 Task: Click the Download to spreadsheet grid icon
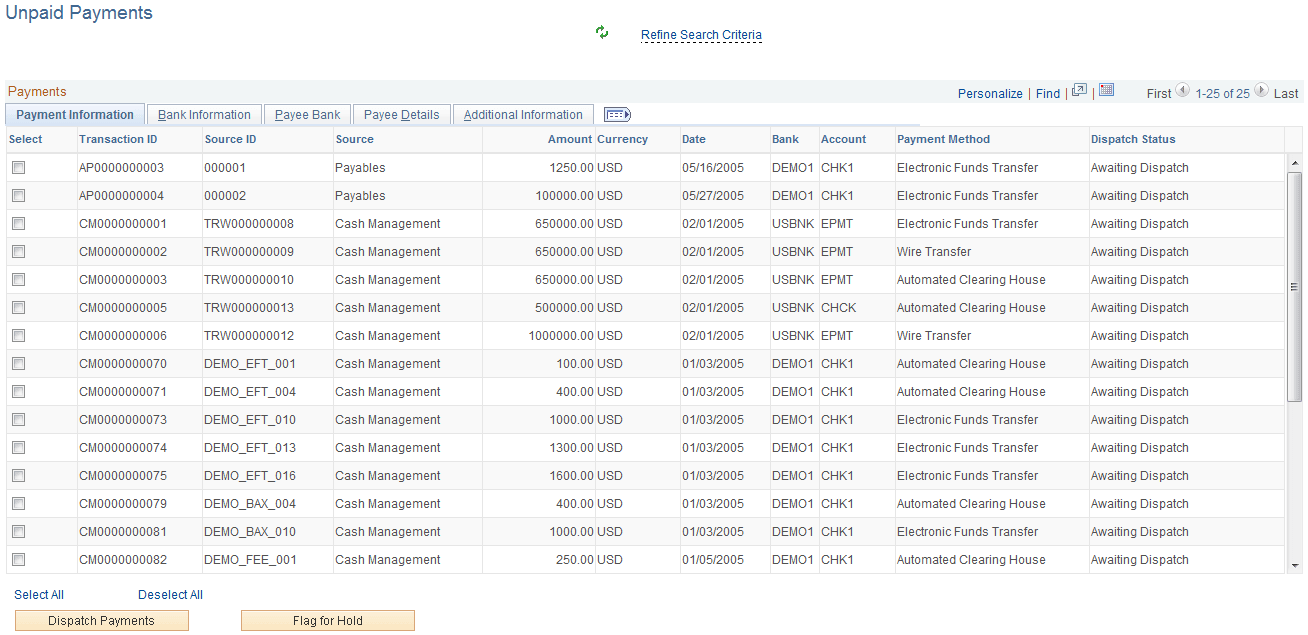1105,89
